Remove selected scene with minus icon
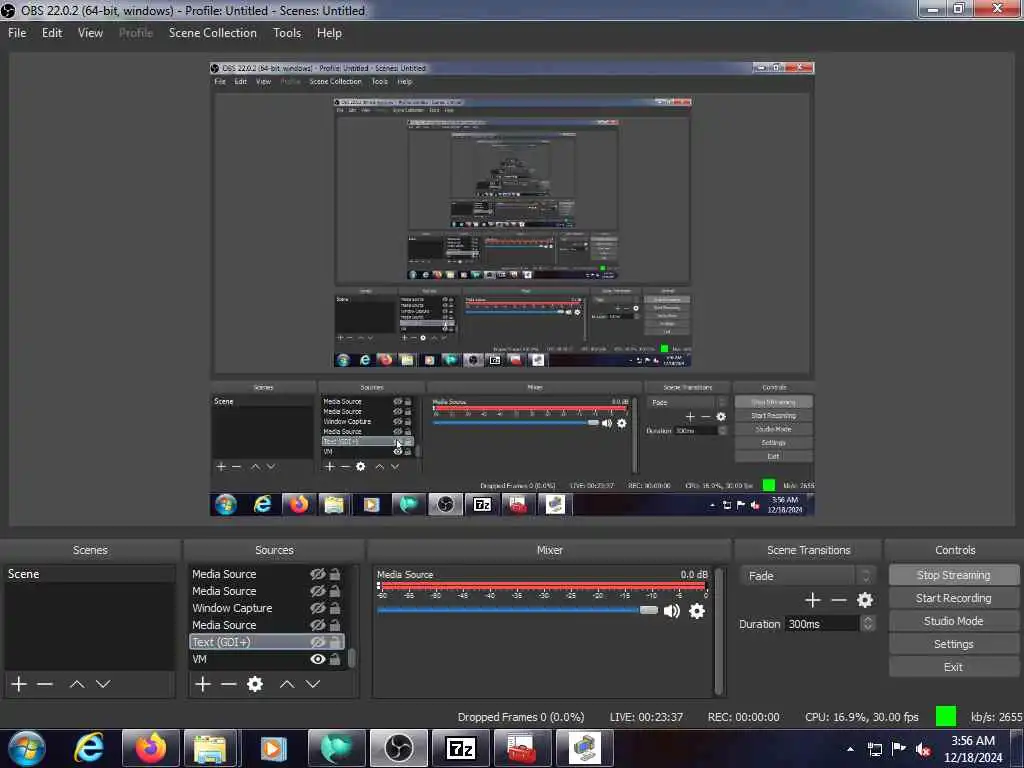Viewport: 1024px width, 768px height. point(45,684)
